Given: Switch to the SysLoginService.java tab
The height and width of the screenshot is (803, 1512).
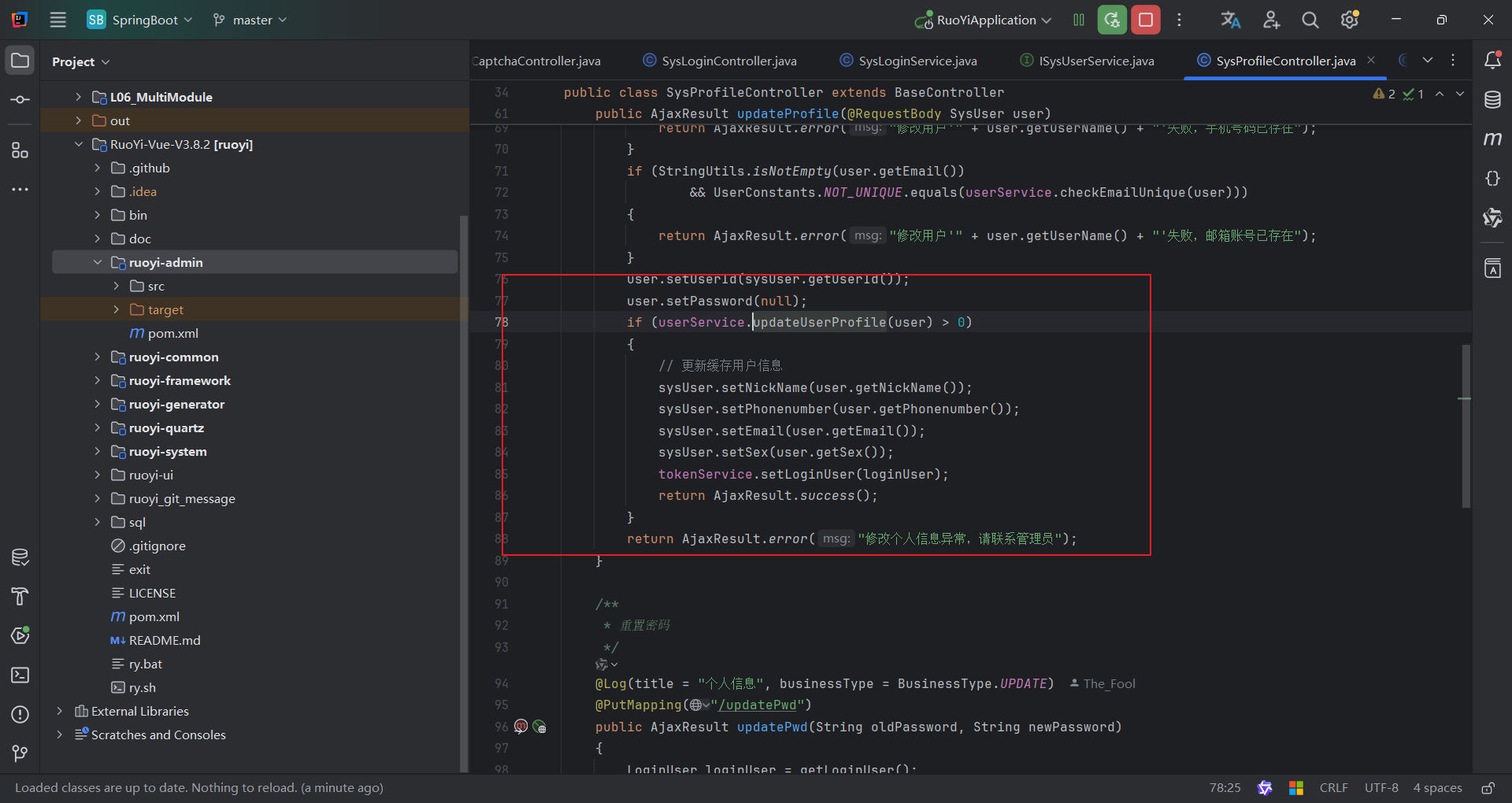Looking at the screenshot, I should (908, 61).
